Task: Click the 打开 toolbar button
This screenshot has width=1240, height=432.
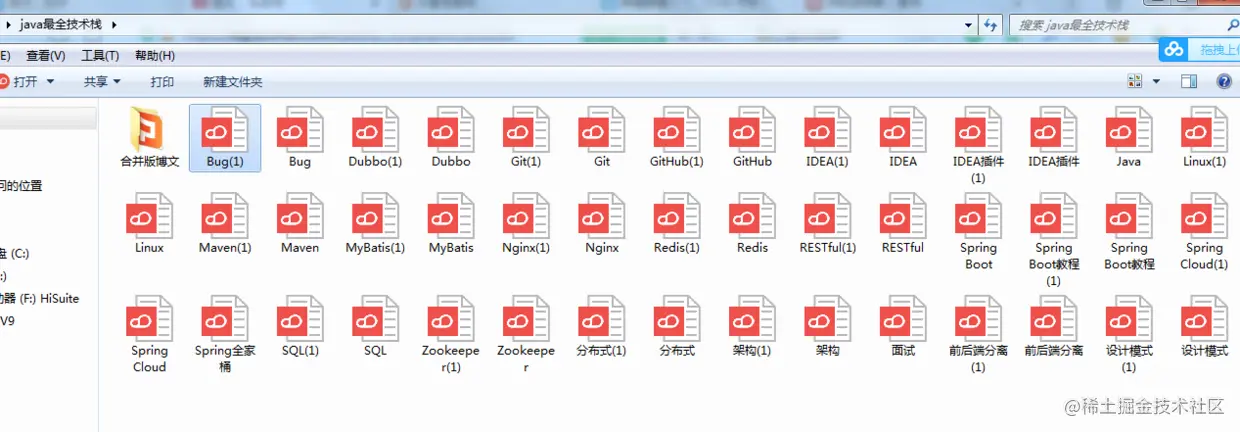Action: coord(25,82)
